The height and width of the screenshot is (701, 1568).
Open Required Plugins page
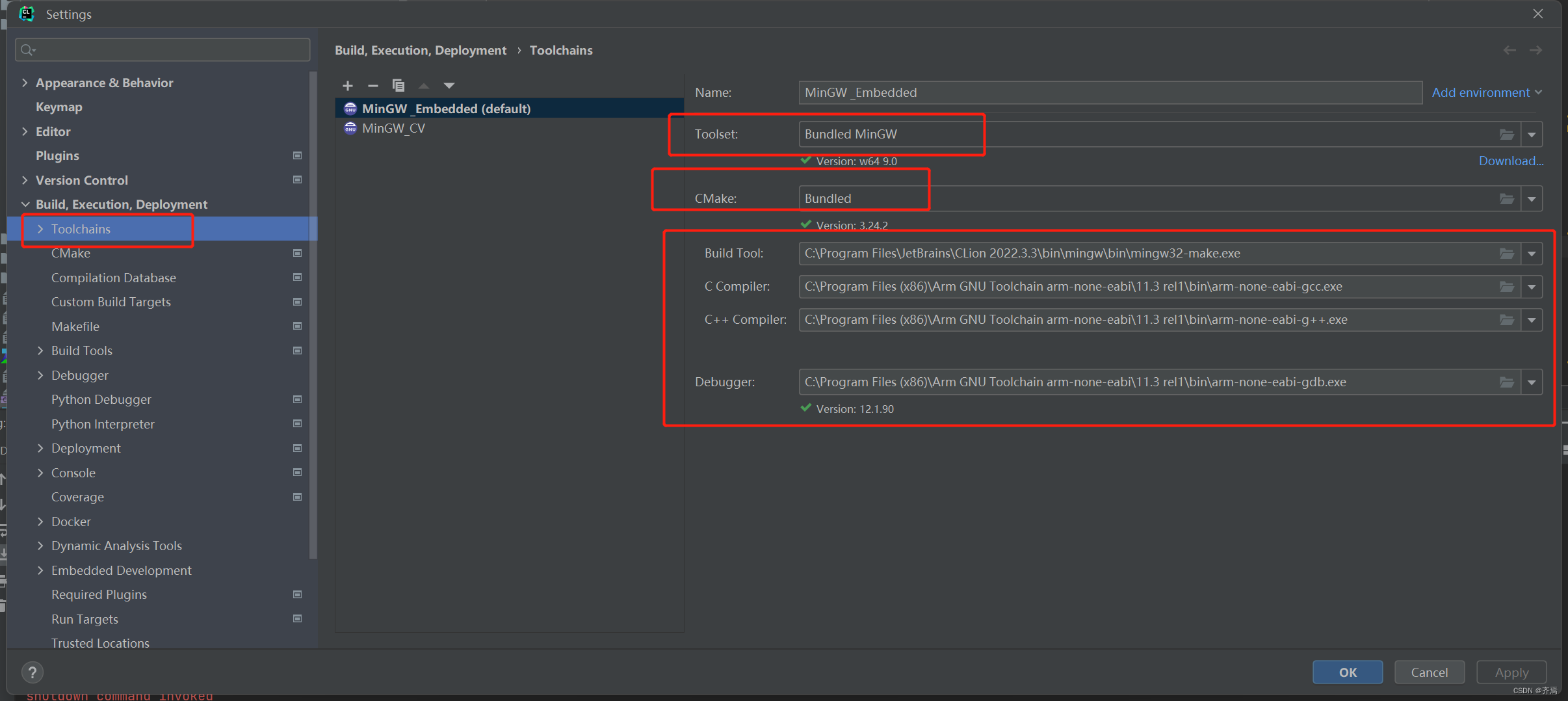click(x=99, y=594)
